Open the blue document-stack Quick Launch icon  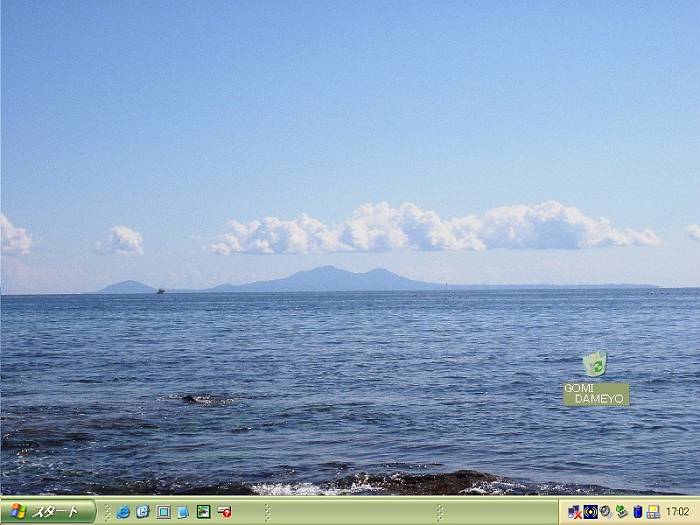[183, 512]
